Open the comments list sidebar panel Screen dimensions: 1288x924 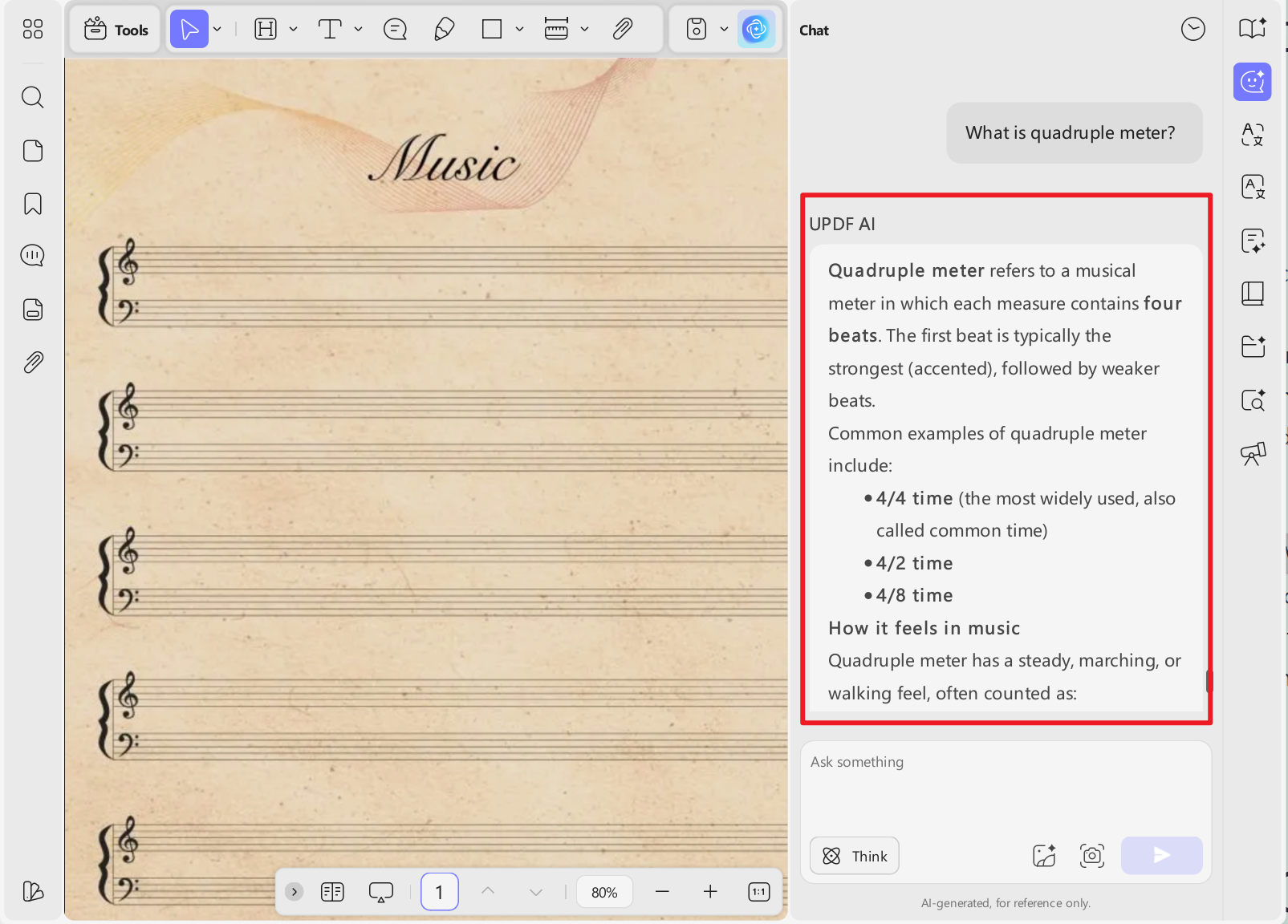click(x=33, y=256)
